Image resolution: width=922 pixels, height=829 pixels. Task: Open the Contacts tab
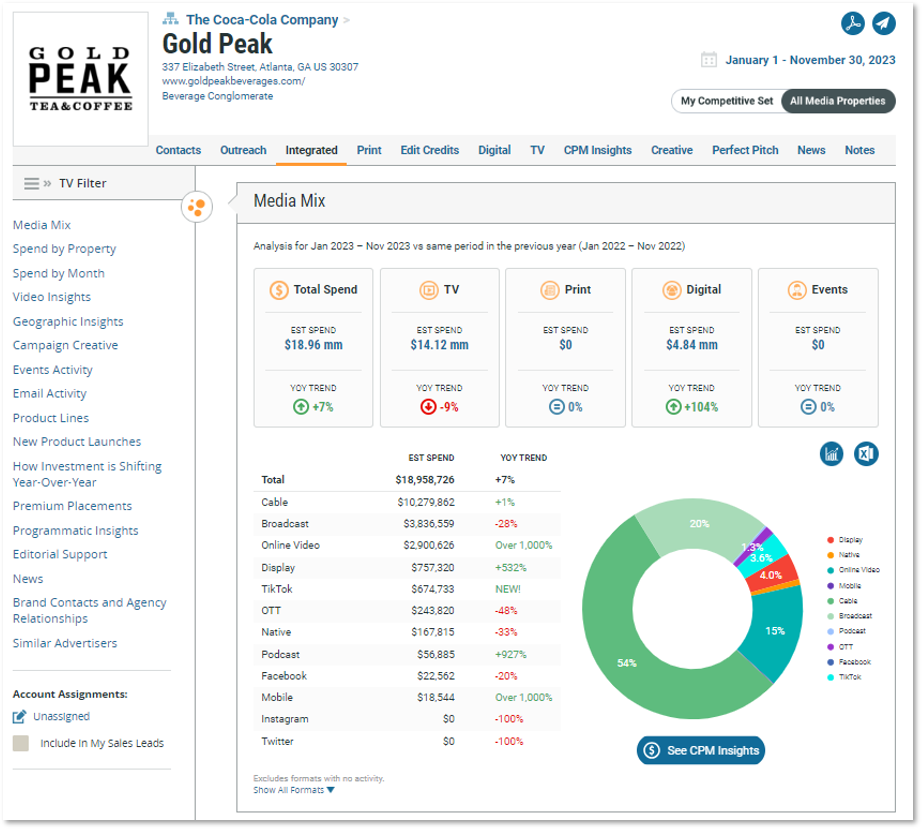[178, 151]
